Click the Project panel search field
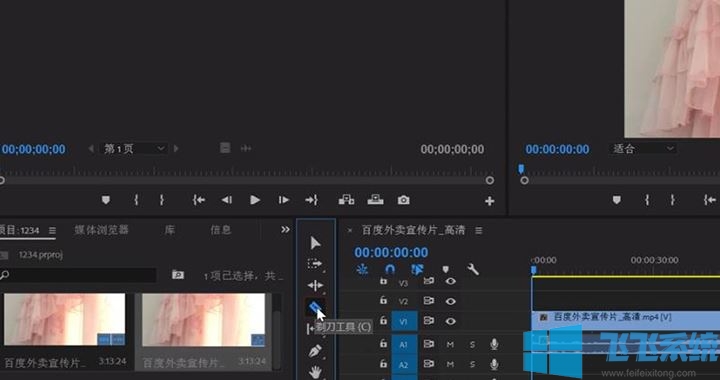 [x=78, y=275]
